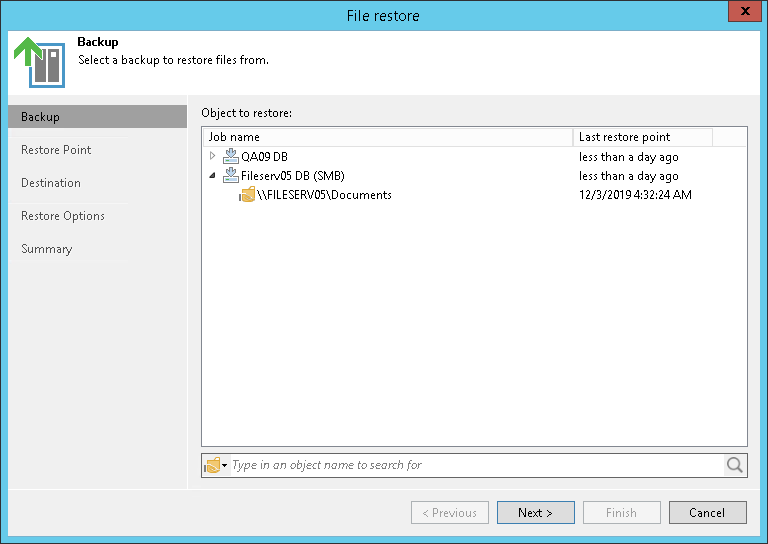Click QA09 DB's "less than a day ago" cell

click(628, 157)
